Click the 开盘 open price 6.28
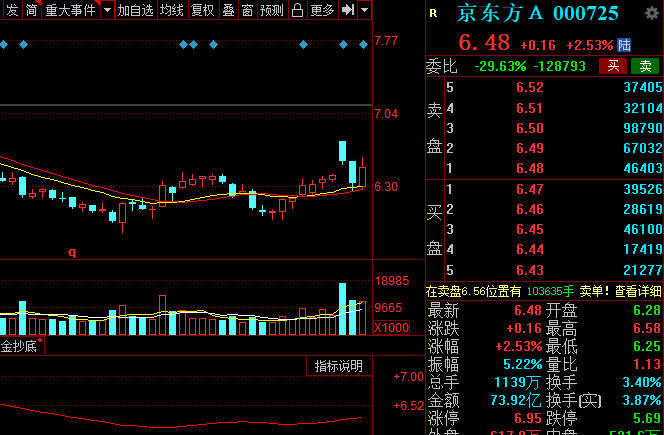Viewport: 664px width, 435px height. pos(647,310)
